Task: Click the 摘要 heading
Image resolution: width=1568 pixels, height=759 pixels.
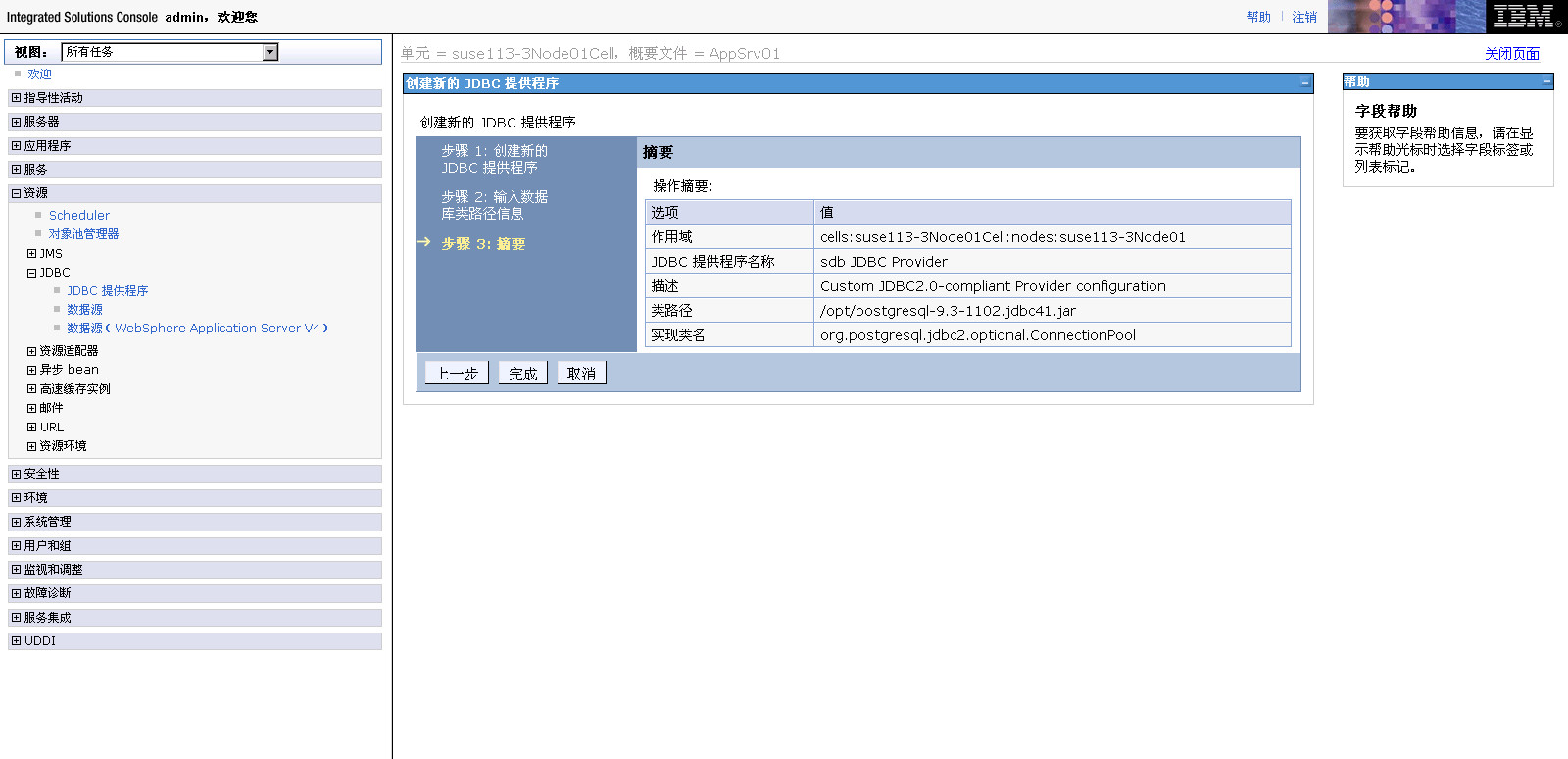Action: point(658,153)
